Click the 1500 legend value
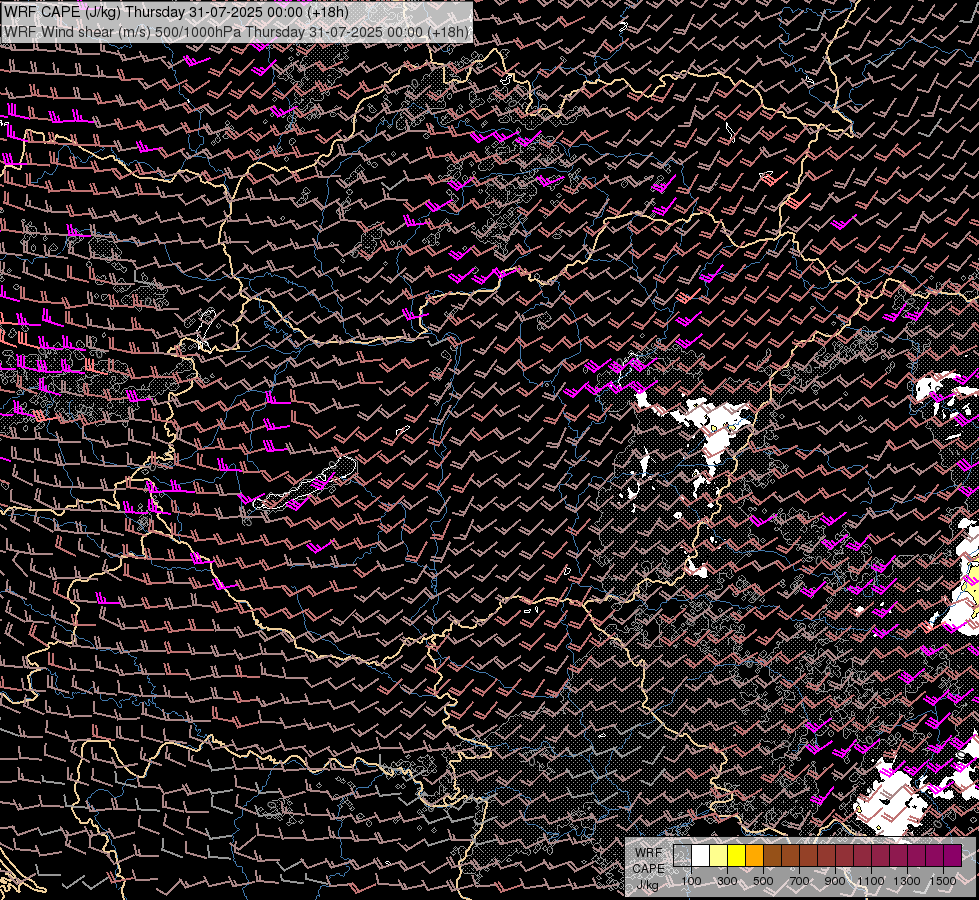Image resolution: width=979 pixels, height=900 pixels. tap(943, 881)
